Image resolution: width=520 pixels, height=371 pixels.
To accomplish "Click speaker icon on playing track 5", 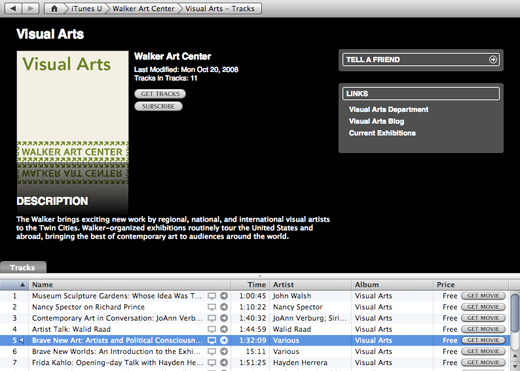I will pos(22,340).
